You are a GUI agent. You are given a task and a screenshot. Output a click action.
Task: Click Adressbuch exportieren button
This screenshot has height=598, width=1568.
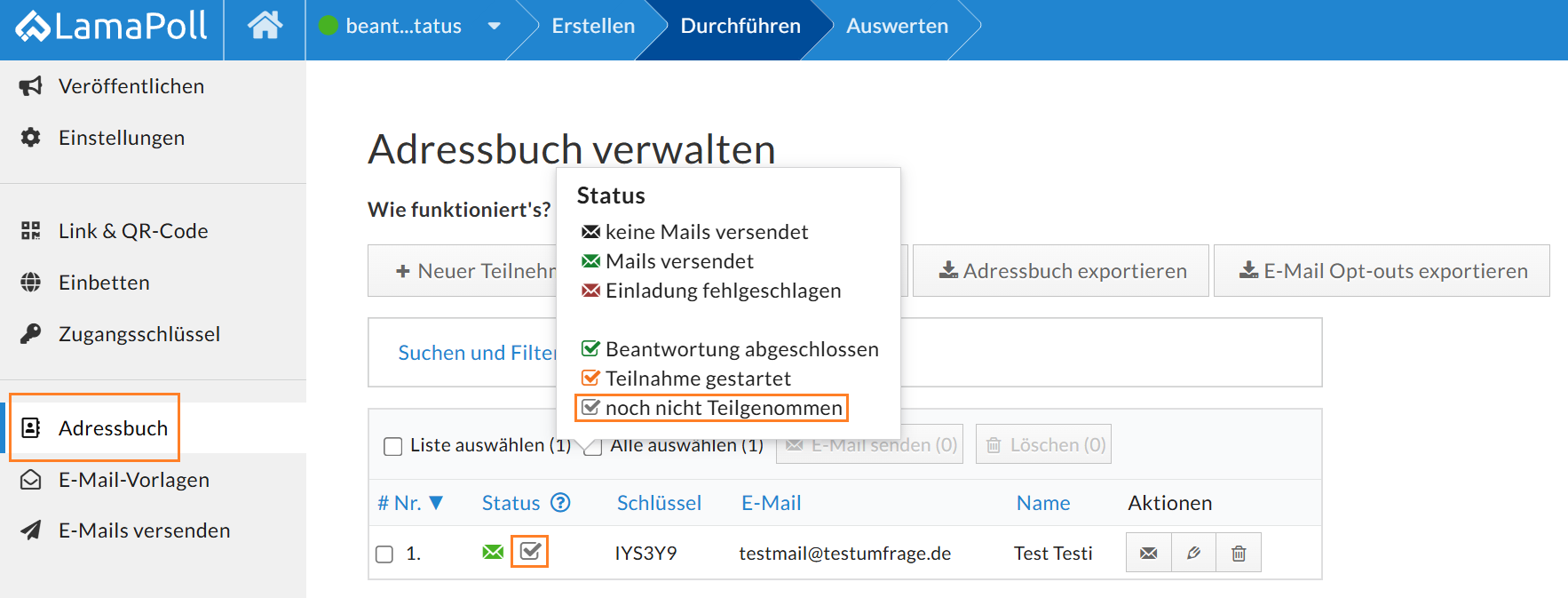(x=1062, y=271)
